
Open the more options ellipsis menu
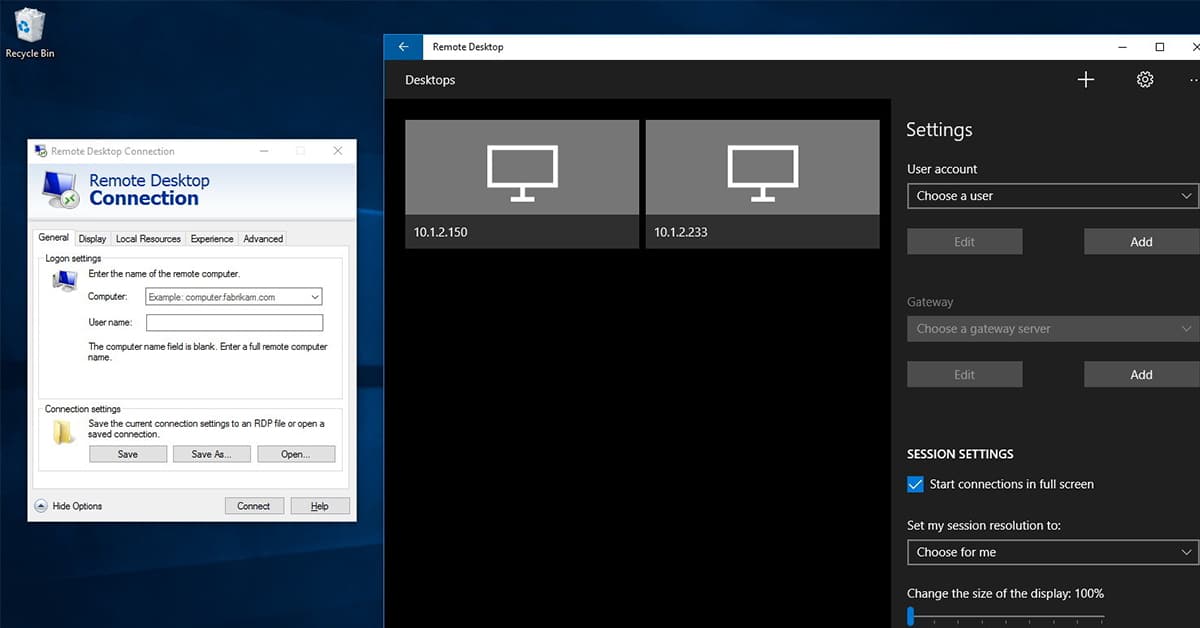(x=1194, y=80)
